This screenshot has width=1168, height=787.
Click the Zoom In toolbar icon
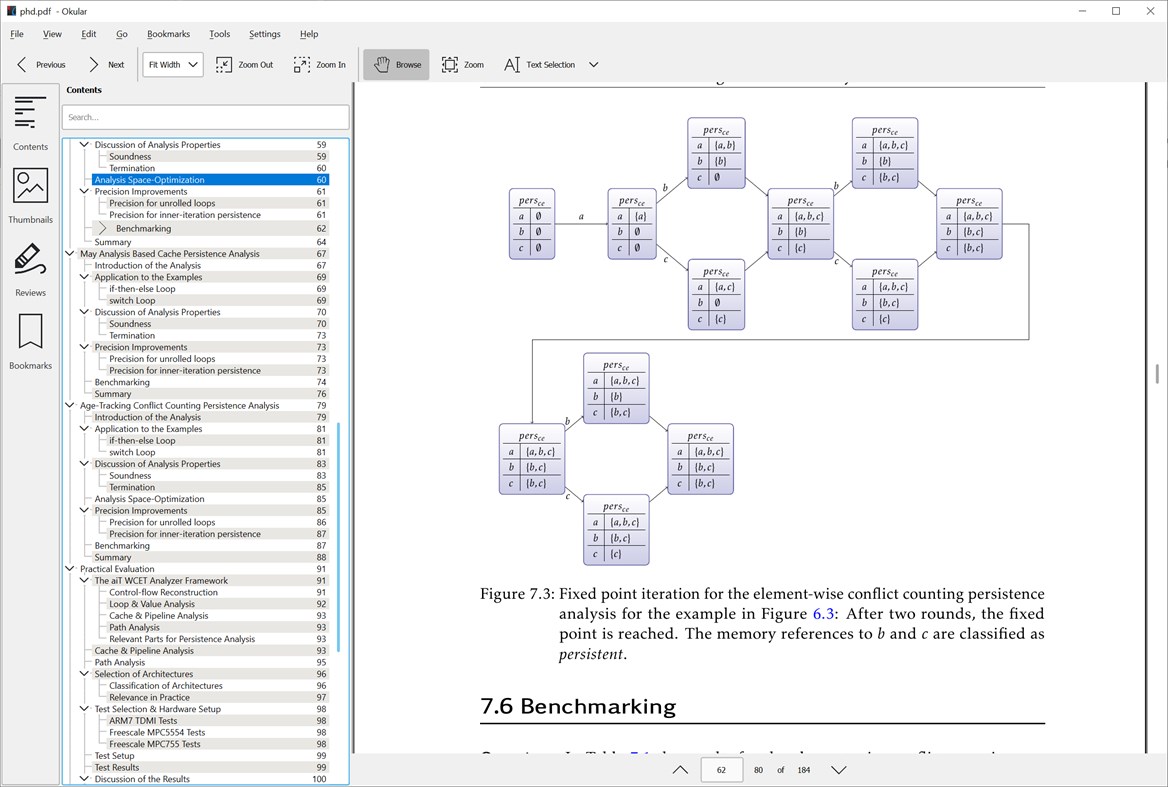[x=320, y=64]
